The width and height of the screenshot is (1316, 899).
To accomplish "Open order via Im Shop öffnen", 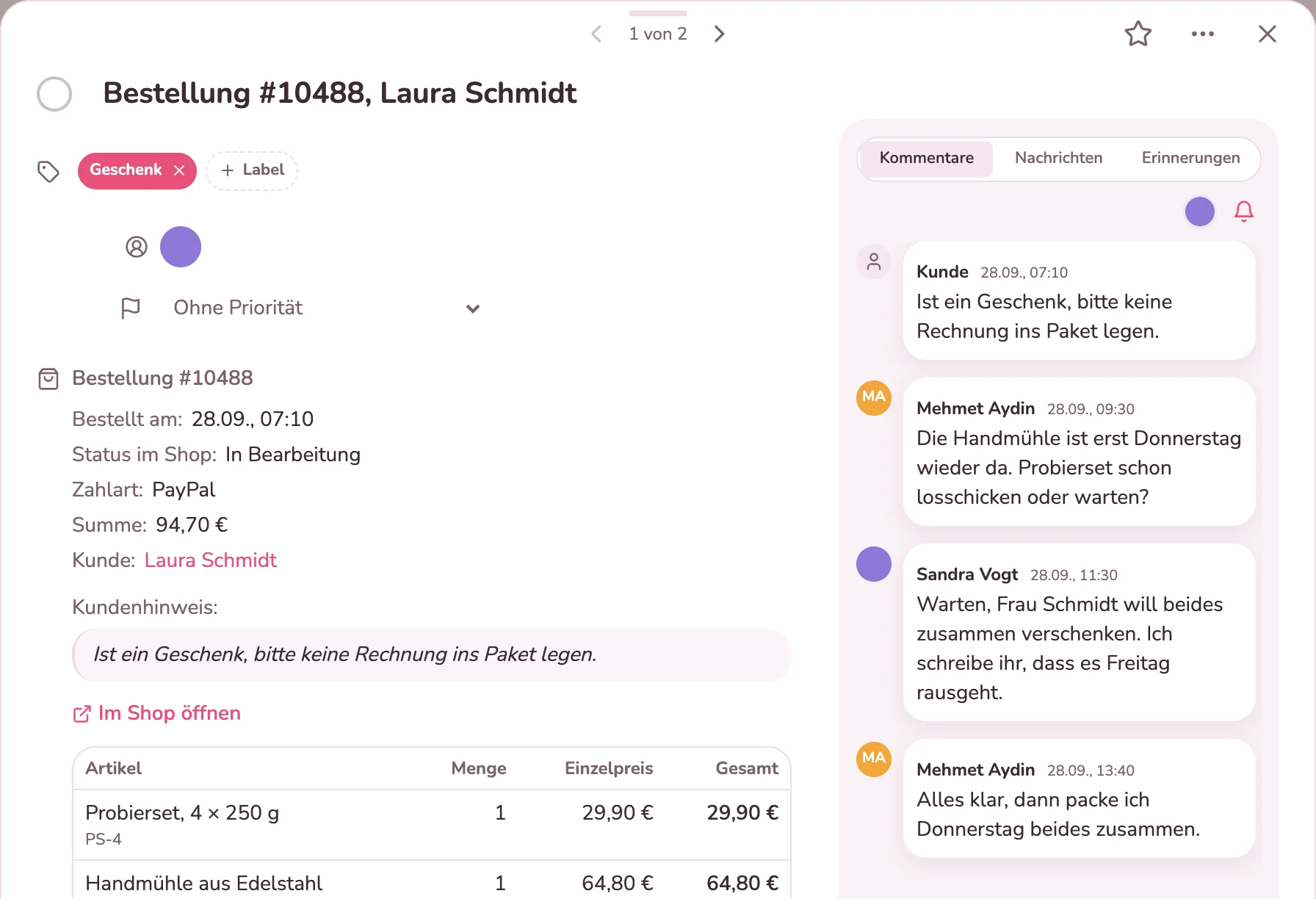I will click(x=157, y=713).
